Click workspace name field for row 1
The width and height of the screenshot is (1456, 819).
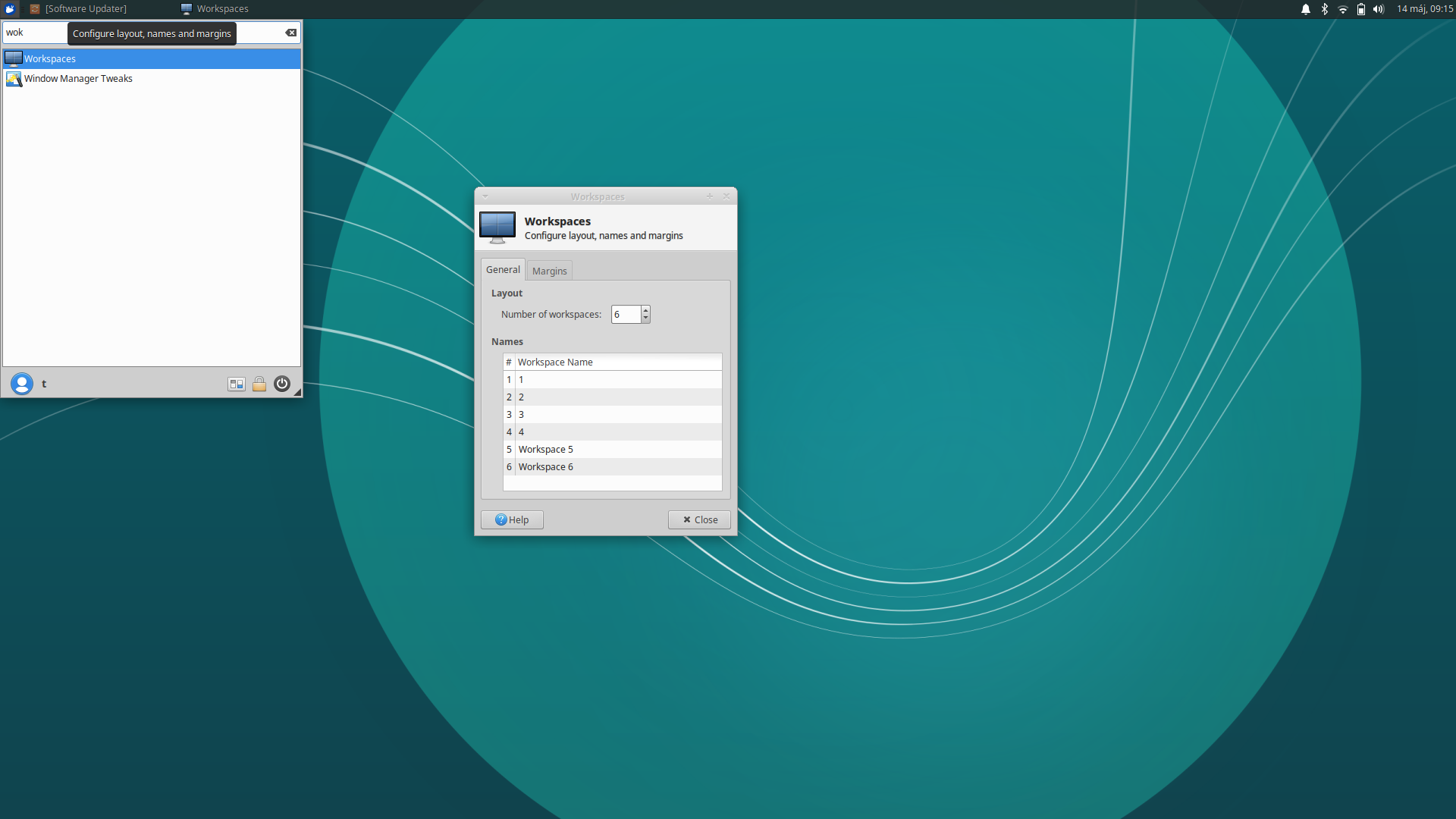coord(617,379)
